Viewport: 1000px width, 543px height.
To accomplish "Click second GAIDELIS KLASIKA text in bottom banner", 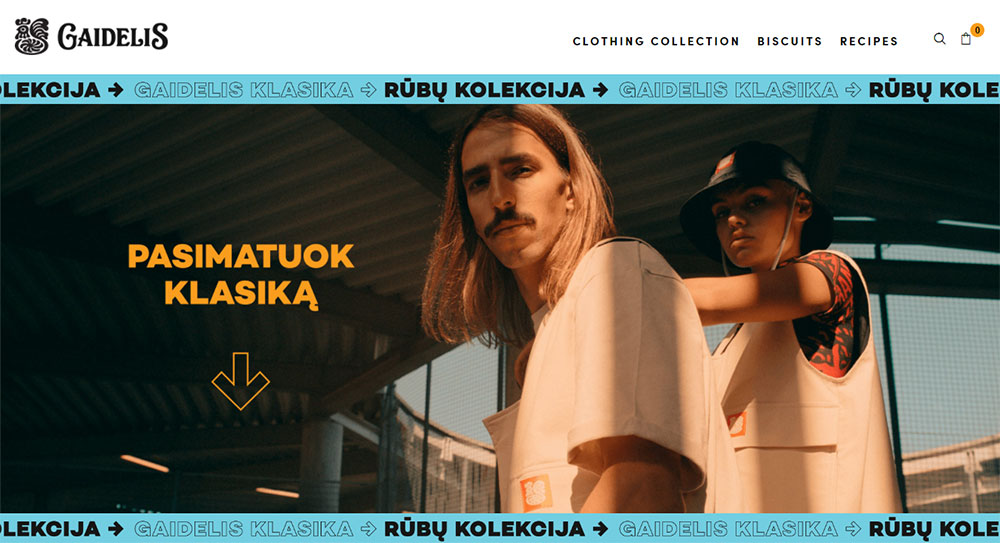I will pyautogui.click(x=728, y=529).
